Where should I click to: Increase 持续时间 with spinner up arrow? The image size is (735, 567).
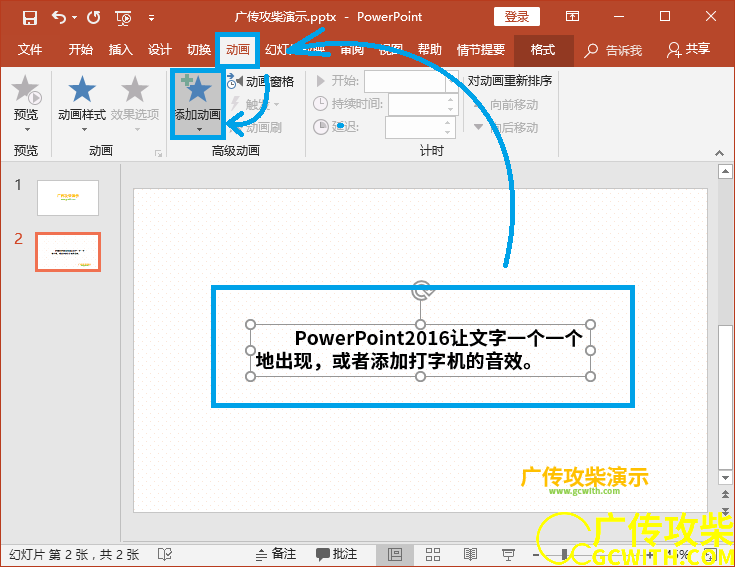pyautogui.click(x=450, y=99)
